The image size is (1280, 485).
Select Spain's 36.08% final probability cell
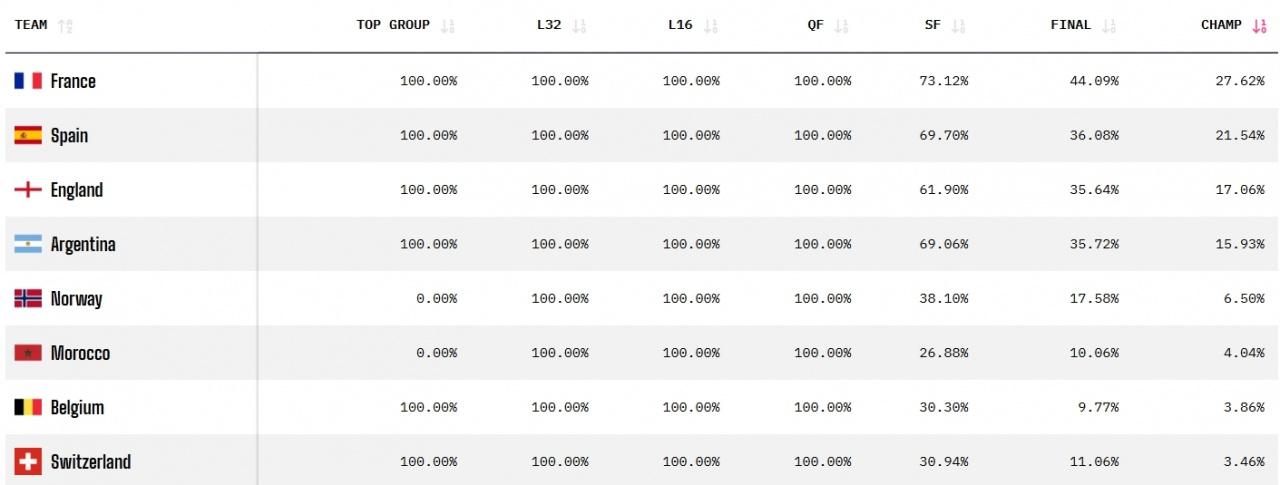(x=1094, y=136)
